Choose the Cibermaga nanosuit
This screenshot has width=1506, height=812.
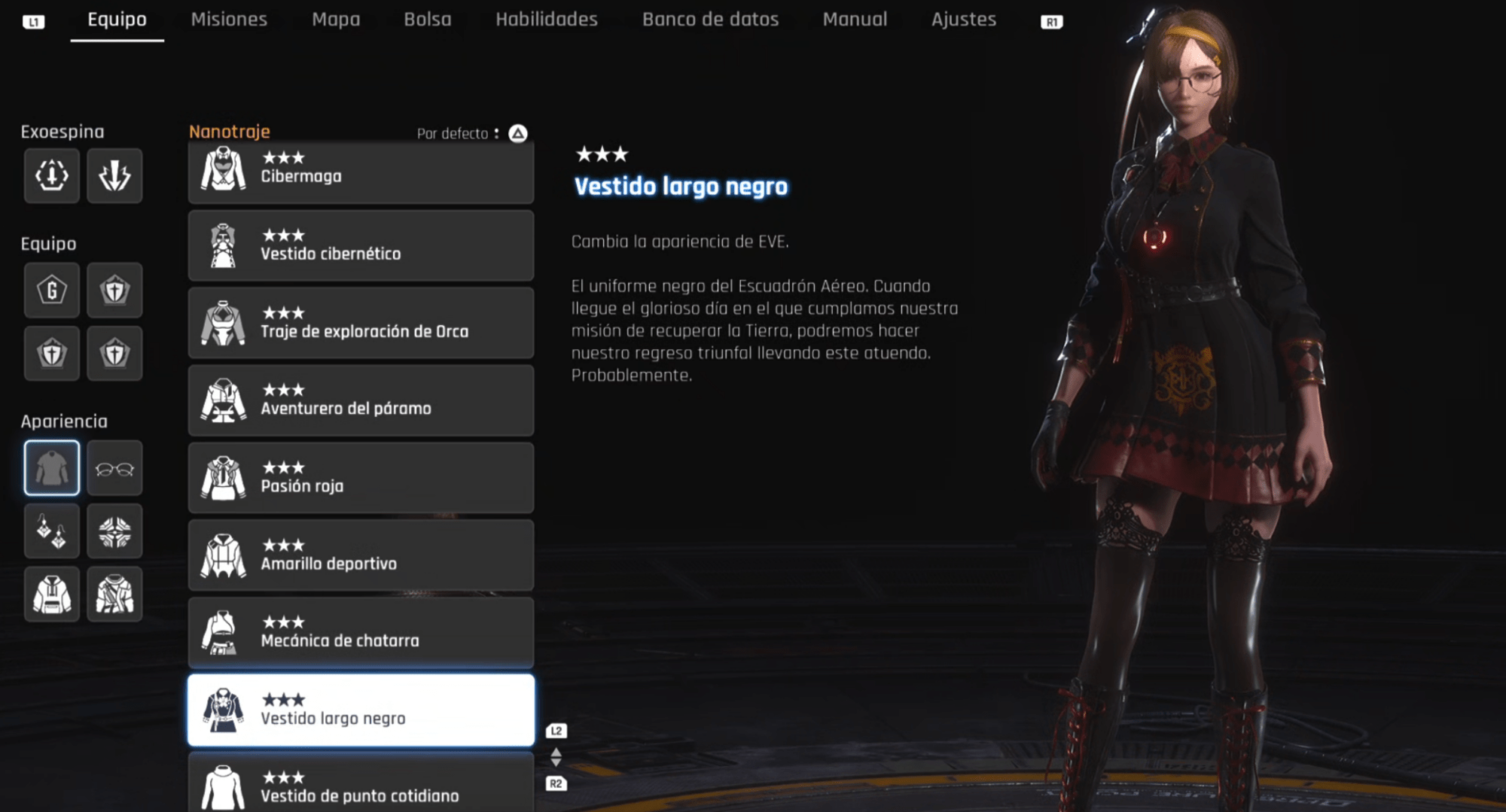(361, 172)
